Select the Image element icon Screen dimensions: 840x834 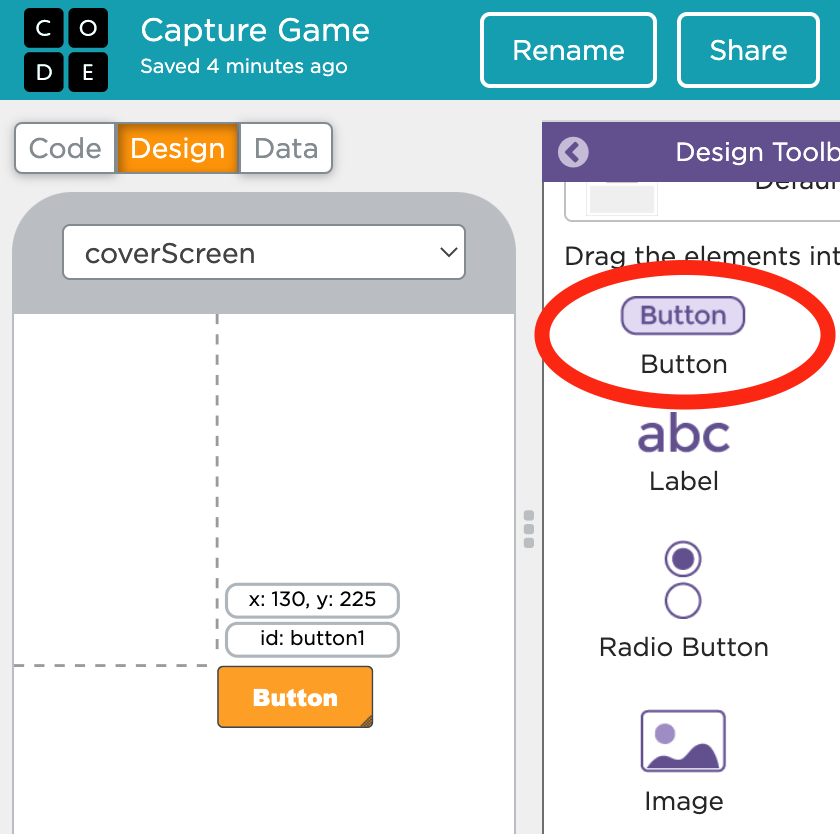pyautogui.click(x=683, y=741)
